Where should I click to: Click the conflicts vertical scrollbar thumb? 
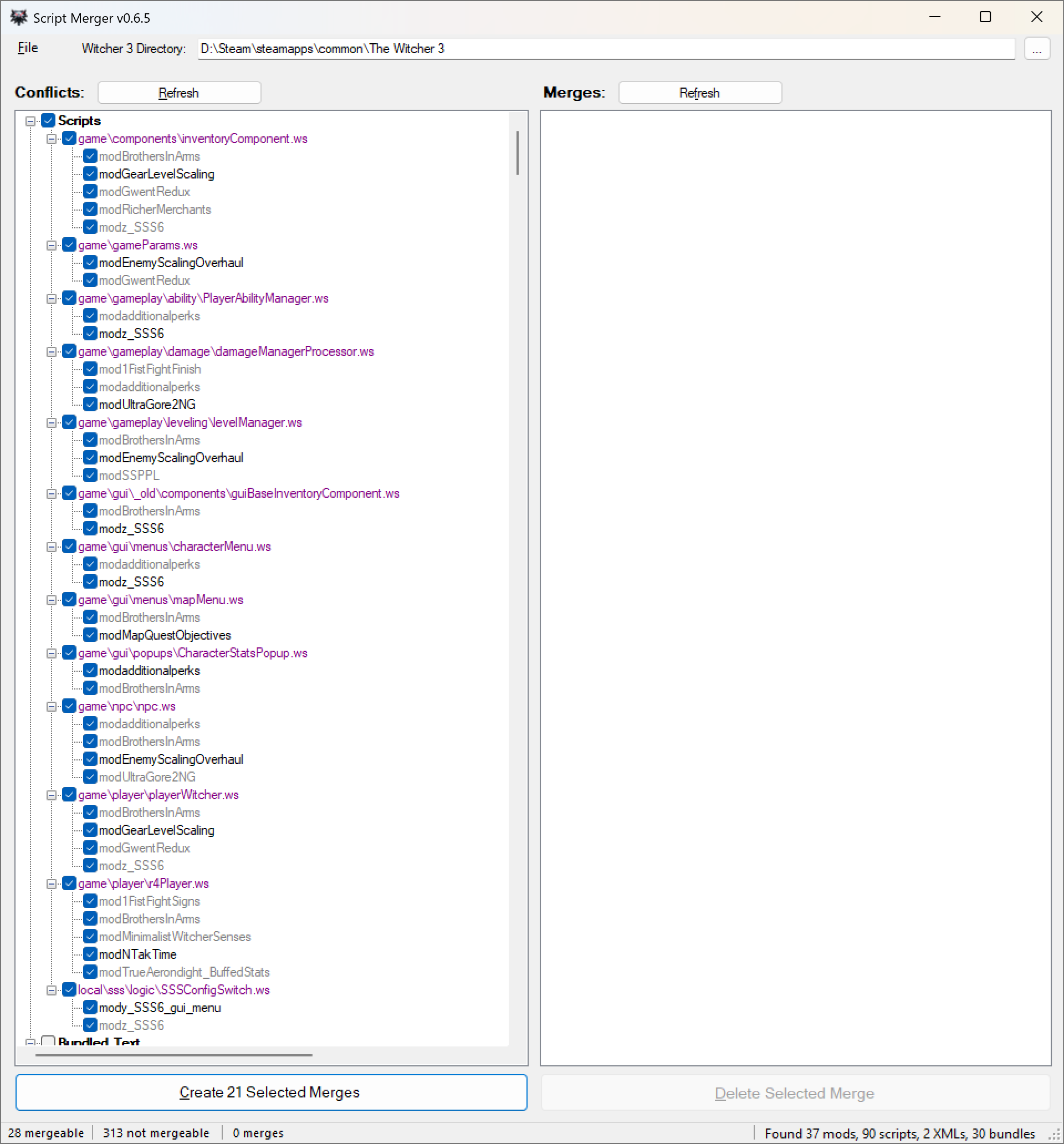click(518, 153)
